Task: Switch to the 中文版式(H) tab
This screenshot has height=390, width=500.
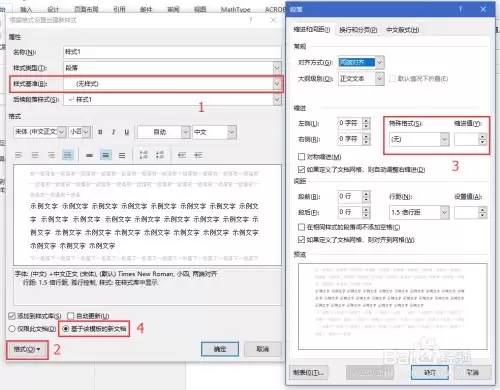Action: (x=402, y=30)
